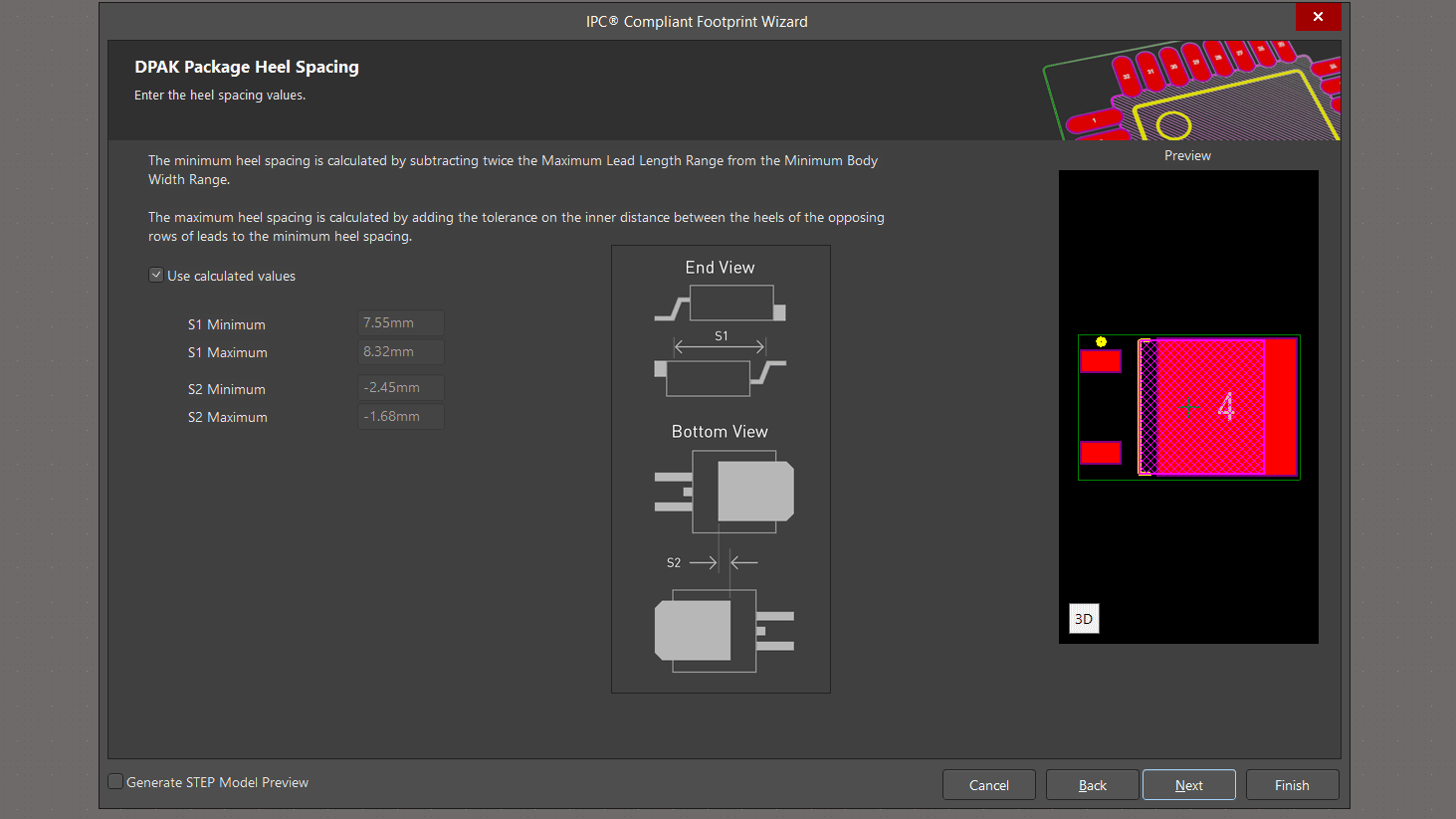Enable Generate STEP Model Preview
Viewport: 1456px width, 819px height.
pos(116,782)
